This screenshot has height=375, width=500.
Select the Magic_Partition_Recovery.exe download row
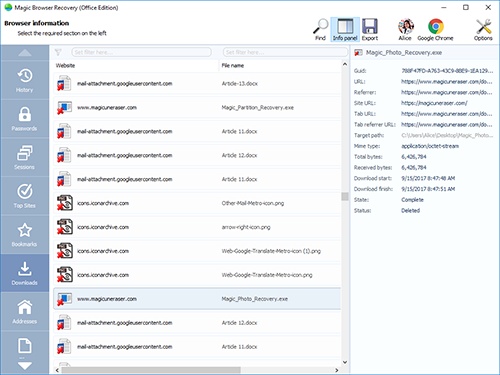click(197, 108)
